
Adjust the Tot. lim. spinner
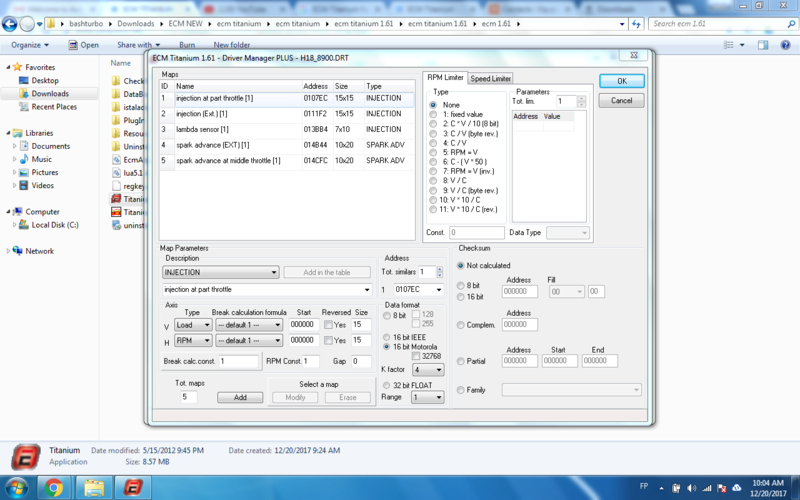click(x=581, y=101)
